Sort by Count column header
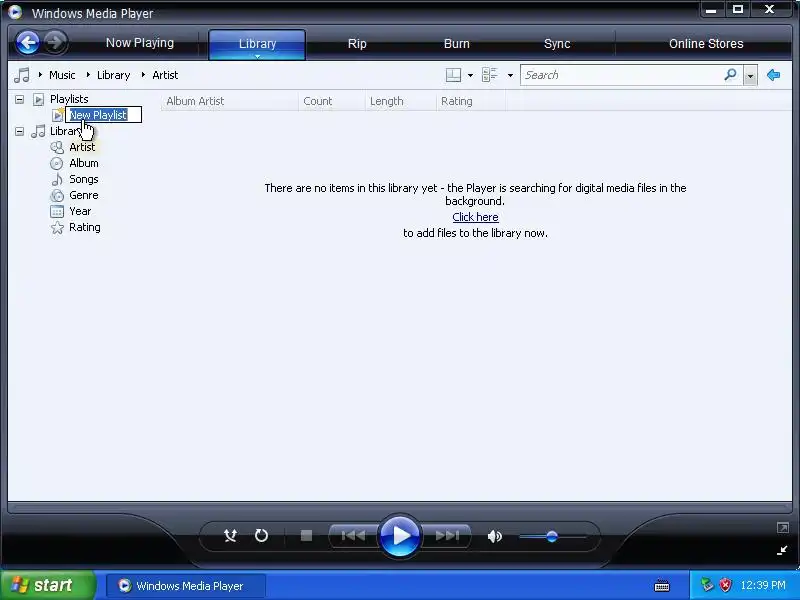 332,101
